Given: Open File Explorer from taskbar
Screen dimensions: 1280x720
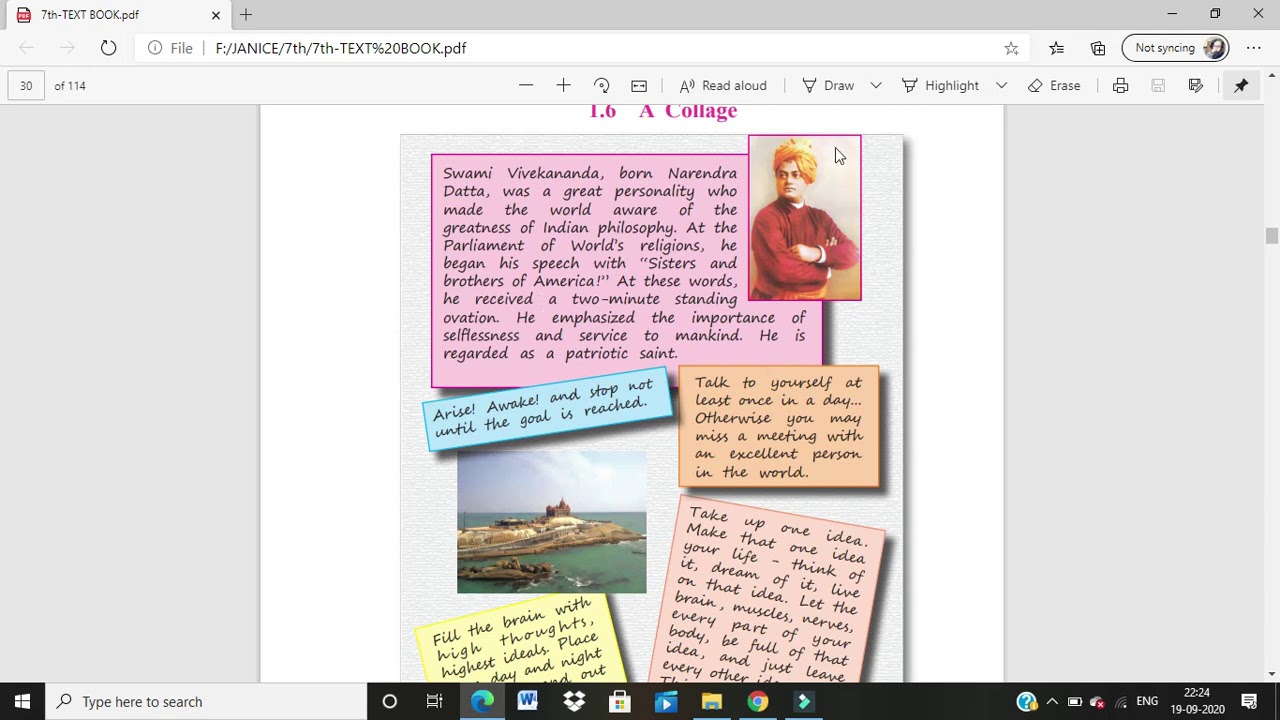Looking at the screenshot, I should point(712,702).
